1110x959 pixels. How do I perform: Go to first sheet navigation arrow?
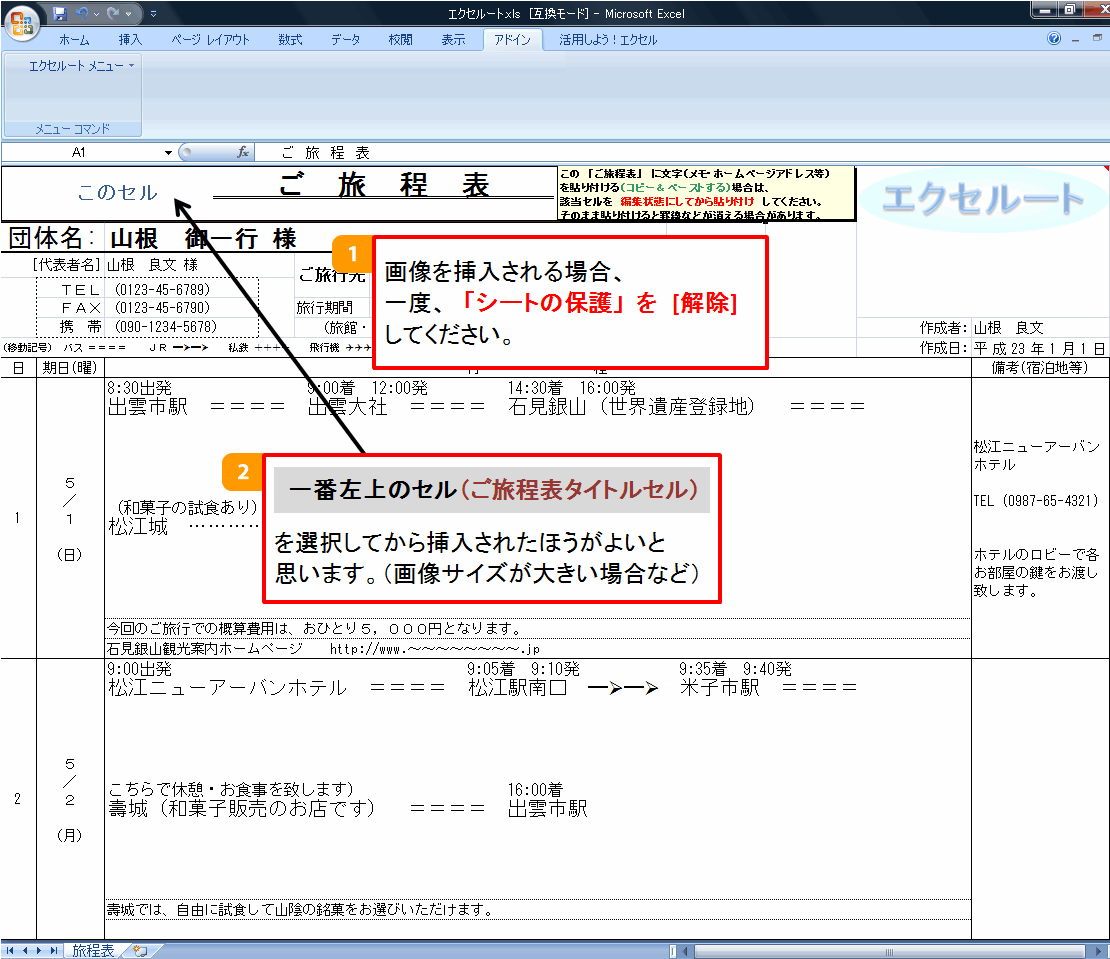point(9,951)
